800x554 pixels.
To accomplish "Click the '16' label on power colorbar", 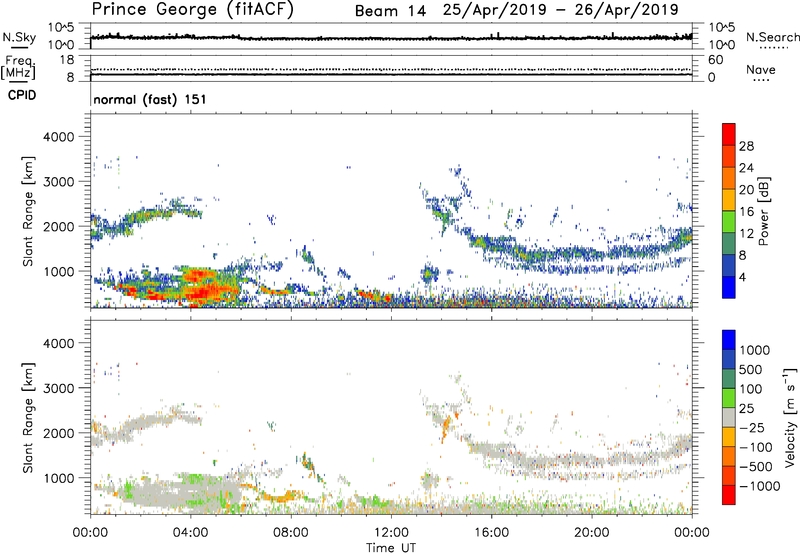I will point(746,212).
